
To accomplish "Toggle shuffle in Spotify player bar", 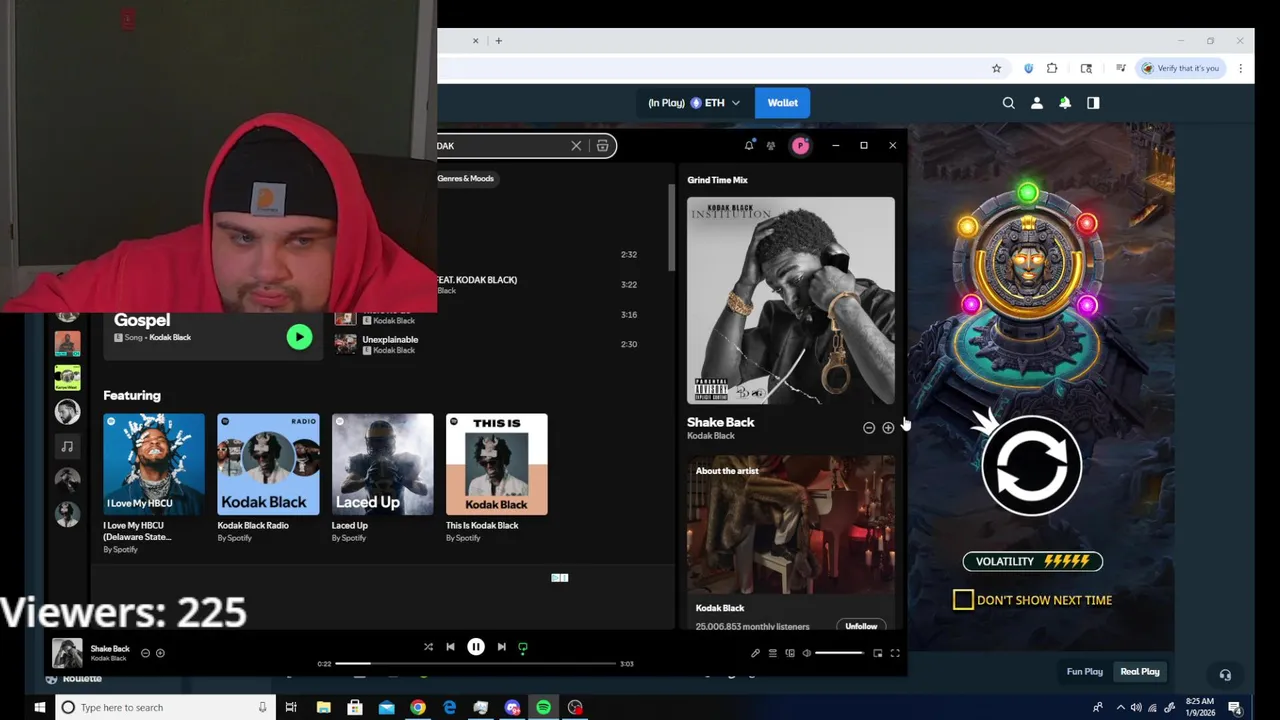I will click(428, 647).
